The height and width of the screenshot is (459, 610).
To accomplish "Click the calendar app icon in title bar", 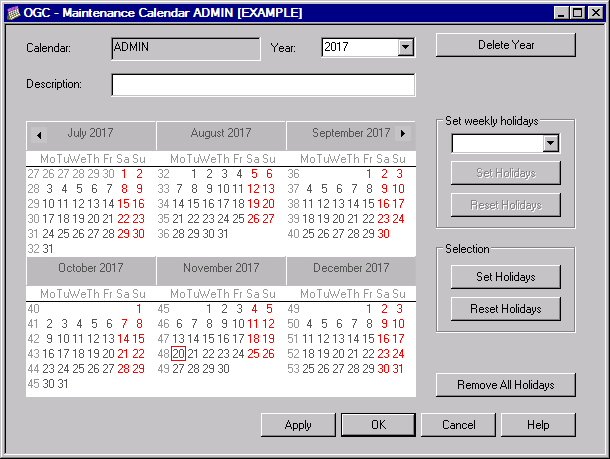I will [x=14, y=13].
